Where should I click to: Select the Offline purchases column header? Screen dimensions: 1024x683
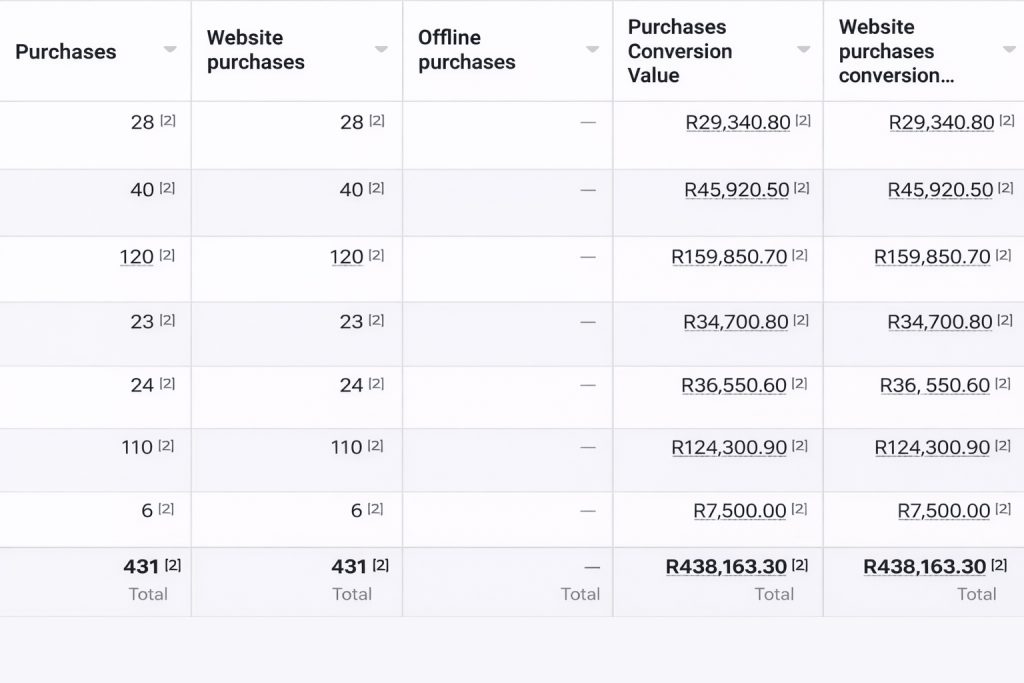(466, 50)
